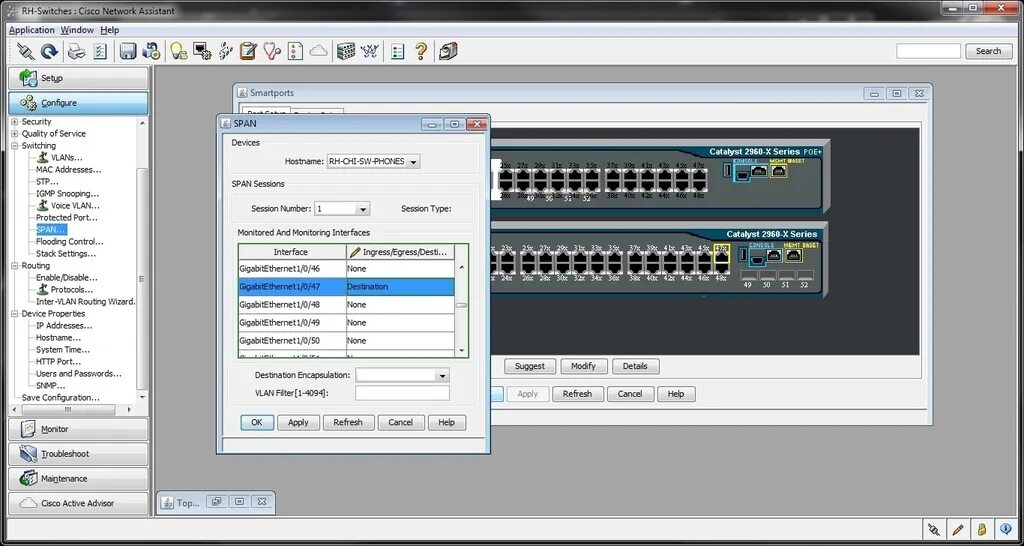Click the VLANs footprints toolbar icon
The image size is (1024, 546).
click(225, 51)
